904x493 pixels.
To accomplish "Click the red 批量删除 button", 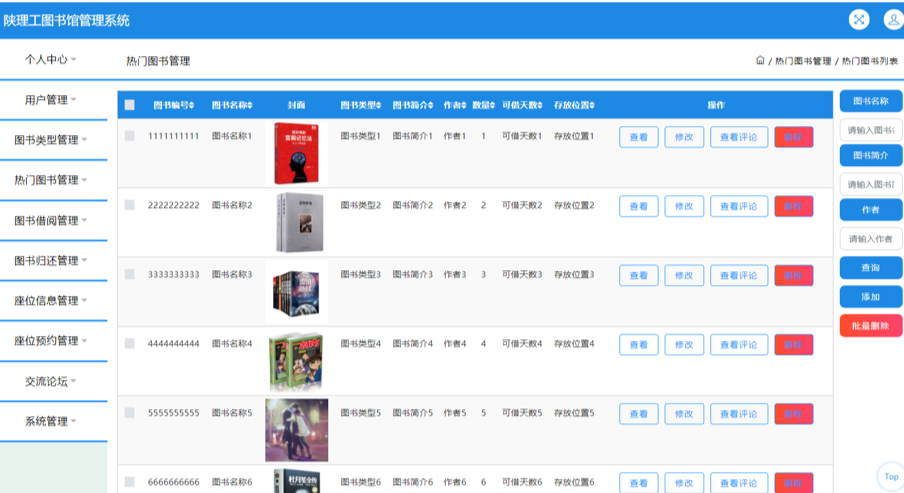I will point(871,326).
